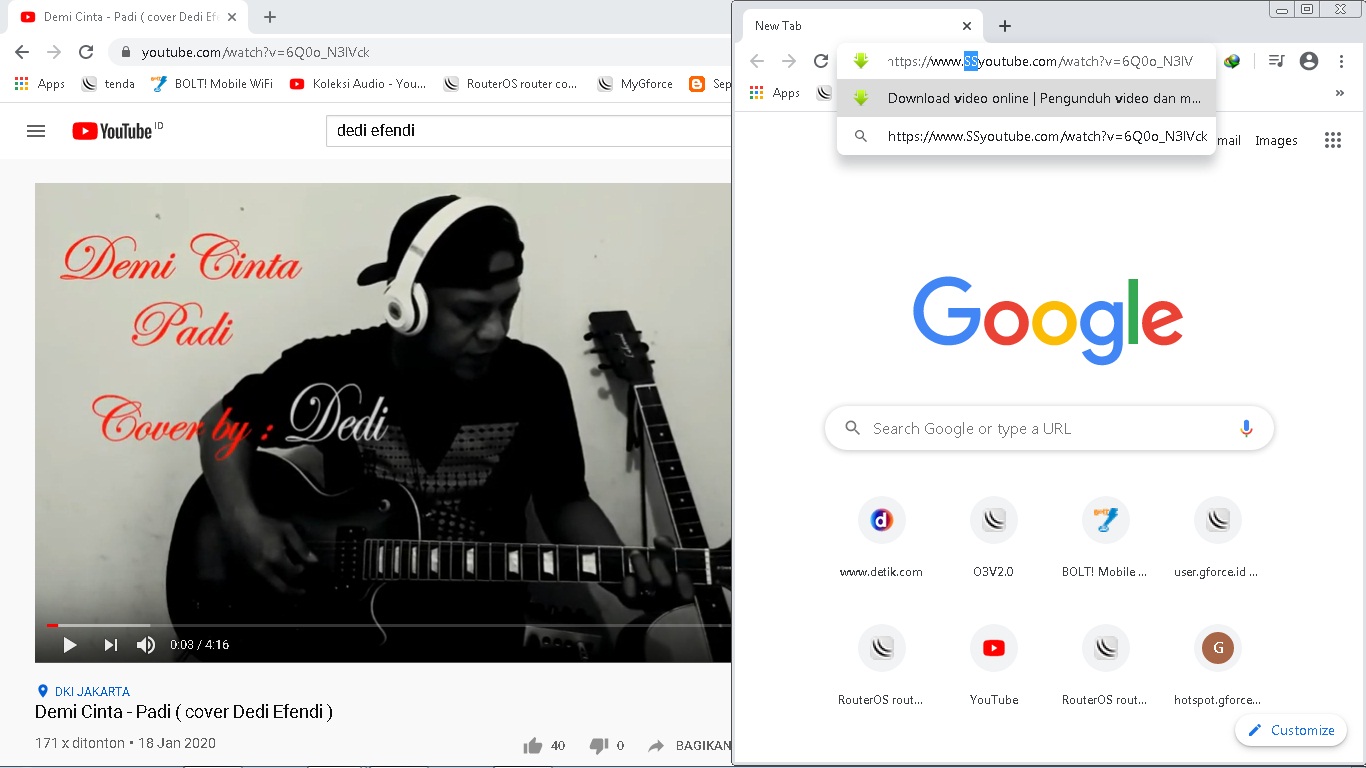1366x768 pixels.
Task: Open Apps in right window bookmarks bar
Action: [x=775, y=93]
